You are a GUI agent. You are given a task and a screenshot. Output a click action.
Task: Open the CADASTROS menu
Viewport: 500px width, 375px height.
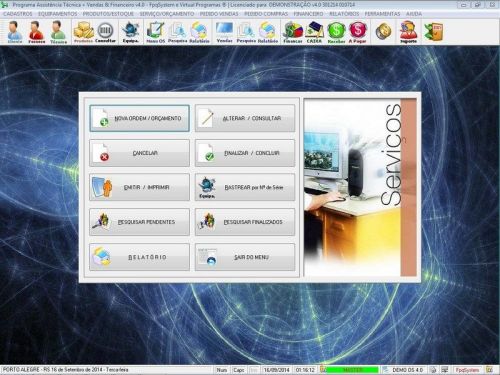pos(18,14)
